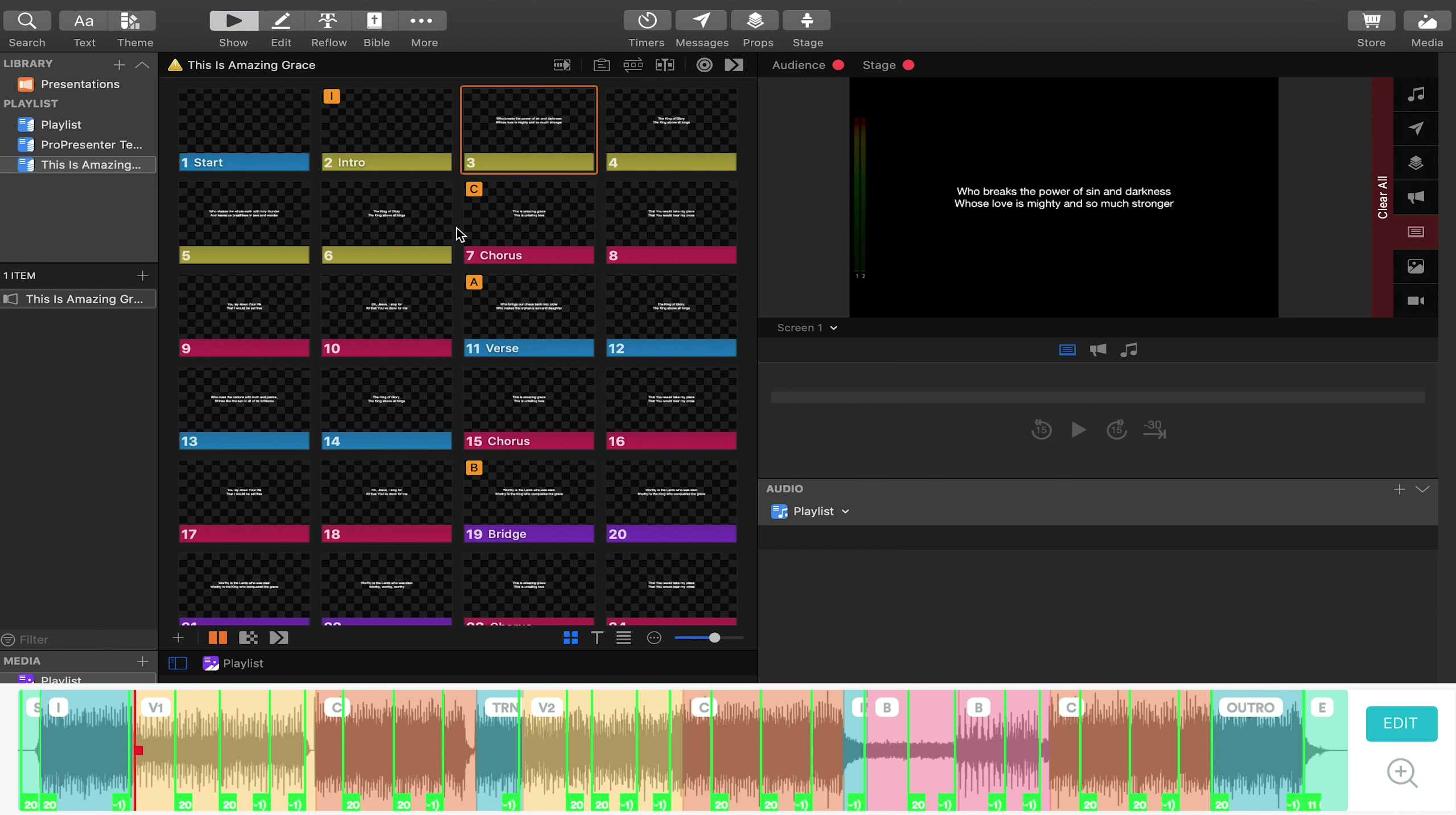This screenshot has width=1456, height=815.
Task: Drag the zoom slider in slide panel
Action: (x=714, y=638)
